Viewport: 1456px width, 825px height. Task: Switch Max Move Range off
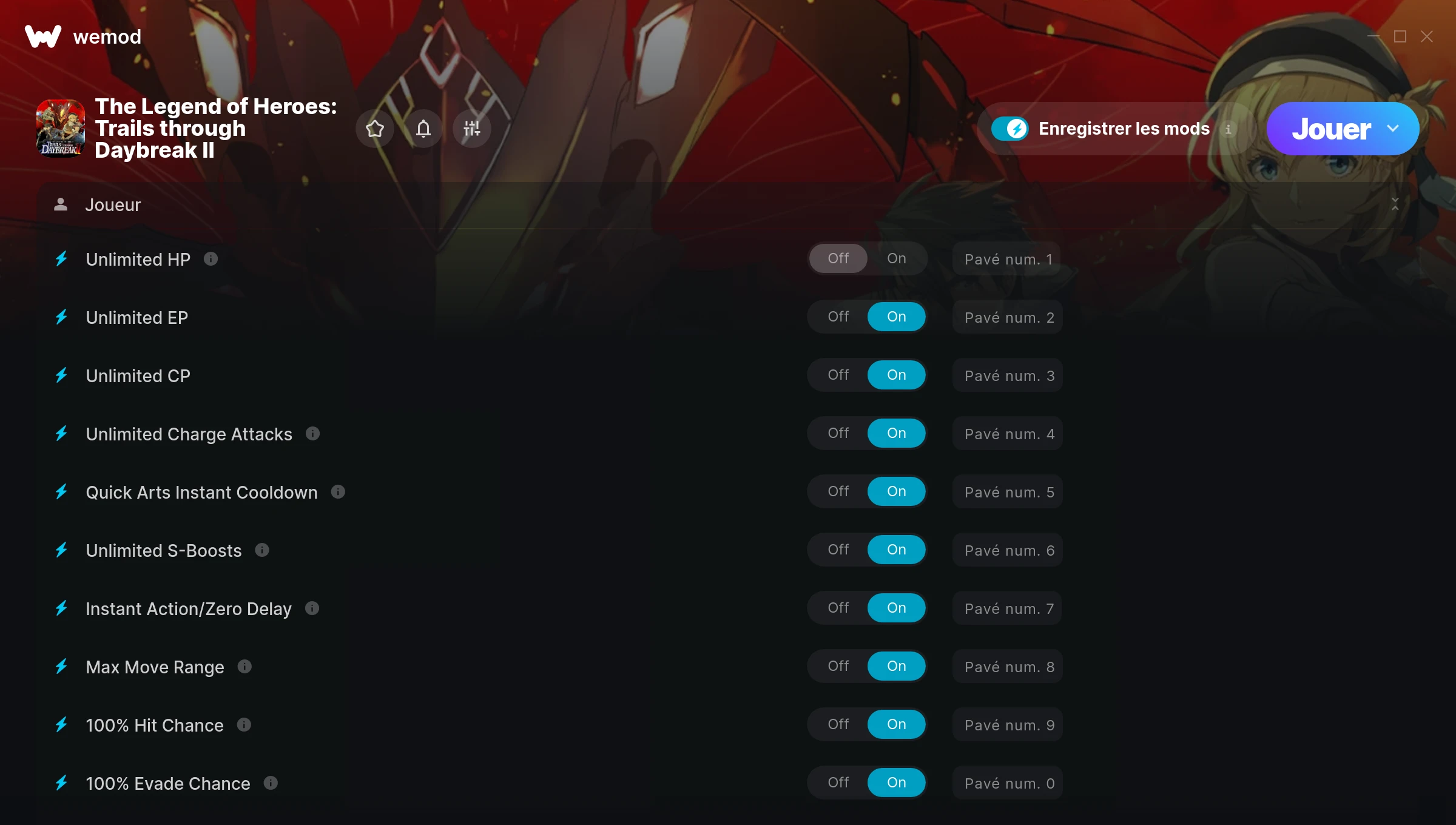tap(838, 666)
